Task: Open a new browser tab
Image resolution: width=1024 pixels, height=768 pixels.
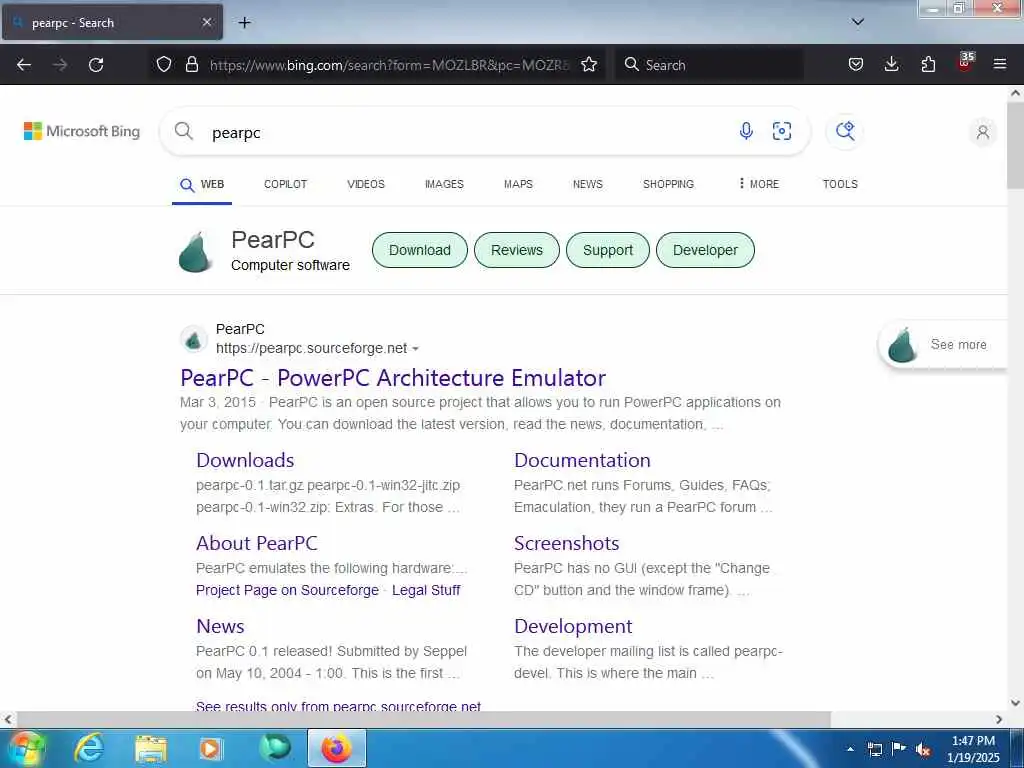Action: 244,22
